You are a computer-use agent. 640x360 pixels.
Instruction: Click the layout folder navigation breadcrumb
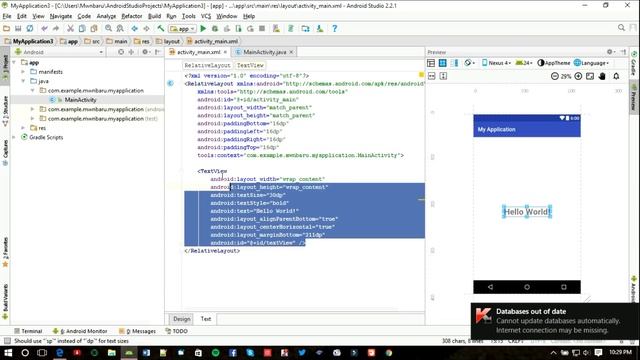(168, 41)
